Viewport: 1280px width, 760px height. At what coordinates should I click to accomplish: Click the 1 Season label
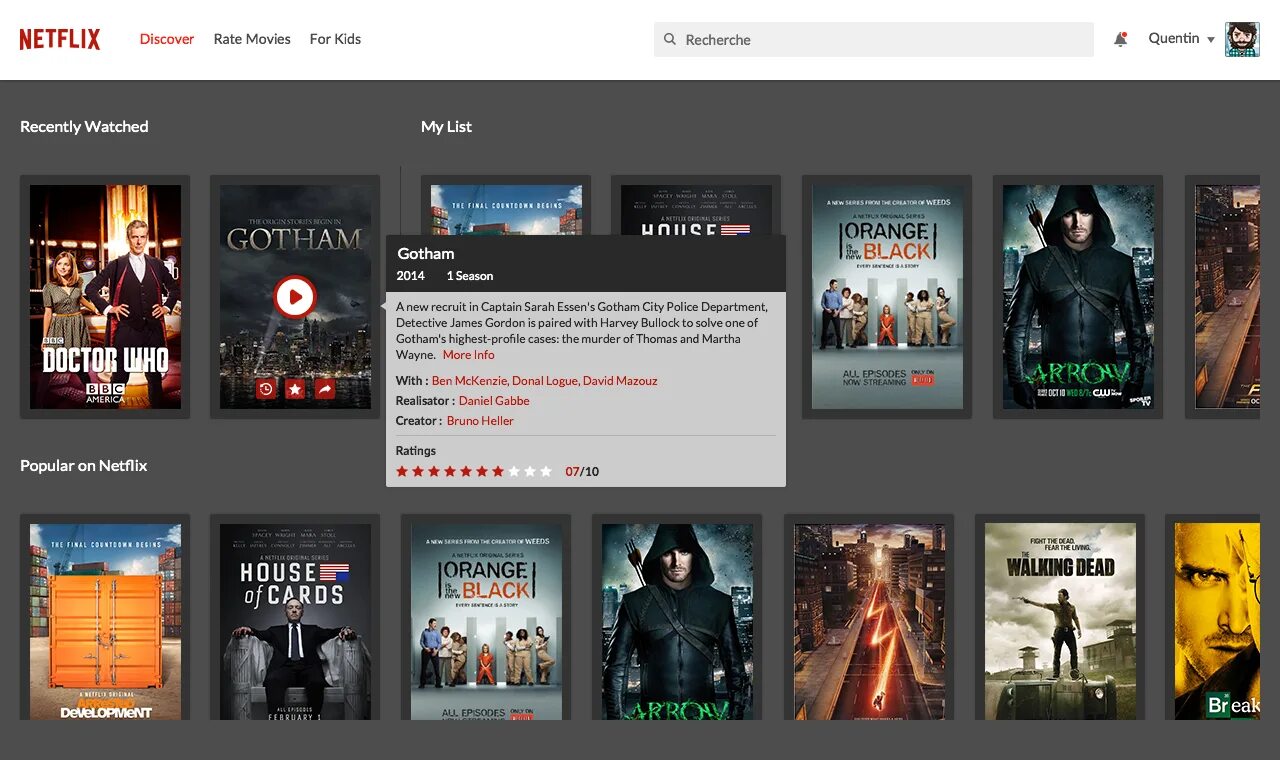click(x=469, y=276)
